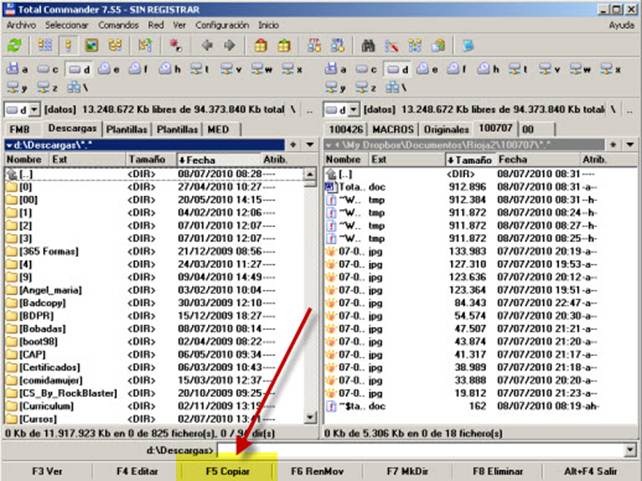Click the Alt+F4 Salir button

590,471
